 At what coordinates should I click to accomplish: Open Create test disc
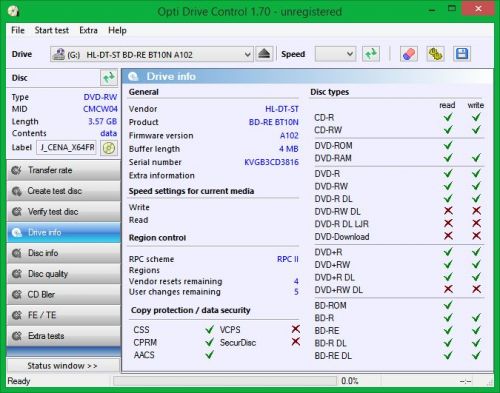63,191
